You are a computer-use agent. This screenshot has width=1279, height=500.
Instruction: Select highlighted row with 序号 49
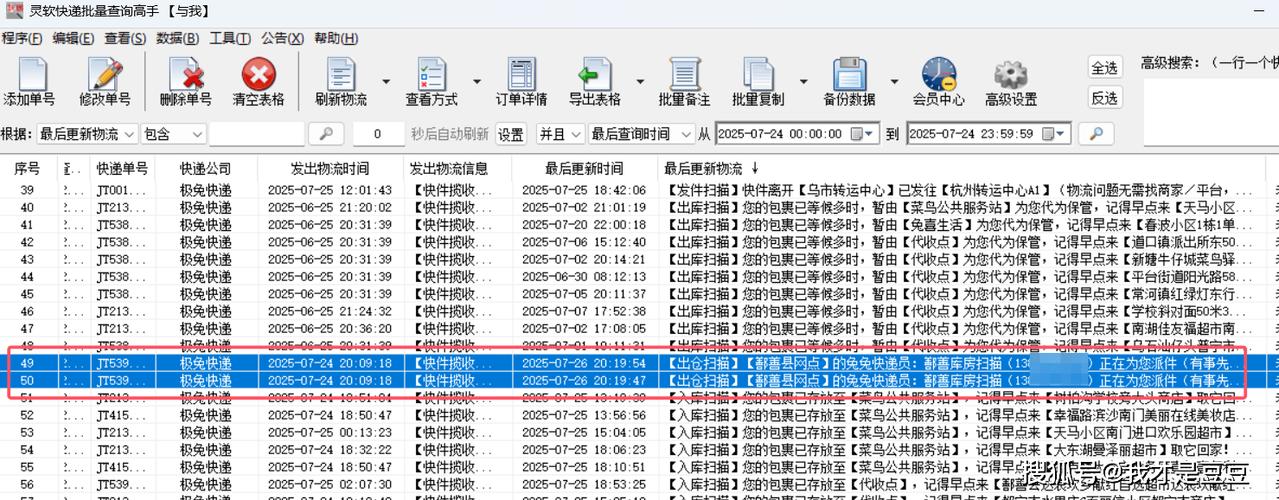pos(639,363)
